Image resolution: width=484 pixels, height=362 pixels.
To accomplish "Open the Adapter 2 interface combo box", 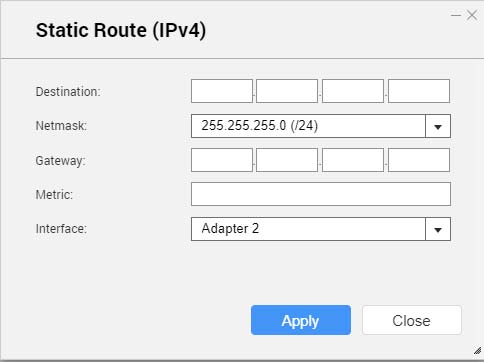I will pos(321,229).
